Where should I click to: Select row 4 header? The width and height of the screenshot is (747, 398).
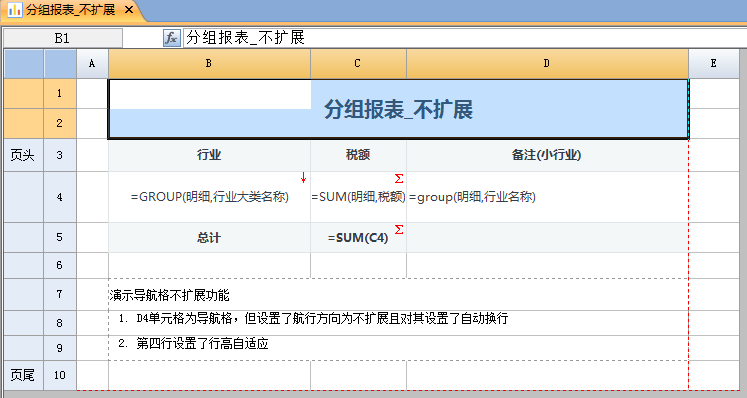(60, 197)
